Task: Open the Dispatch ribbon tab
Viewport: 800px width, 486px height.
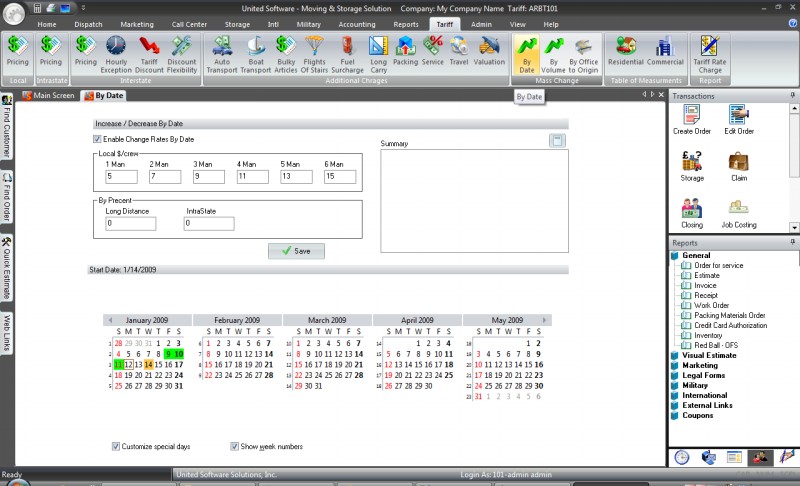Action: pyautogui.click(x=88, y=24)
